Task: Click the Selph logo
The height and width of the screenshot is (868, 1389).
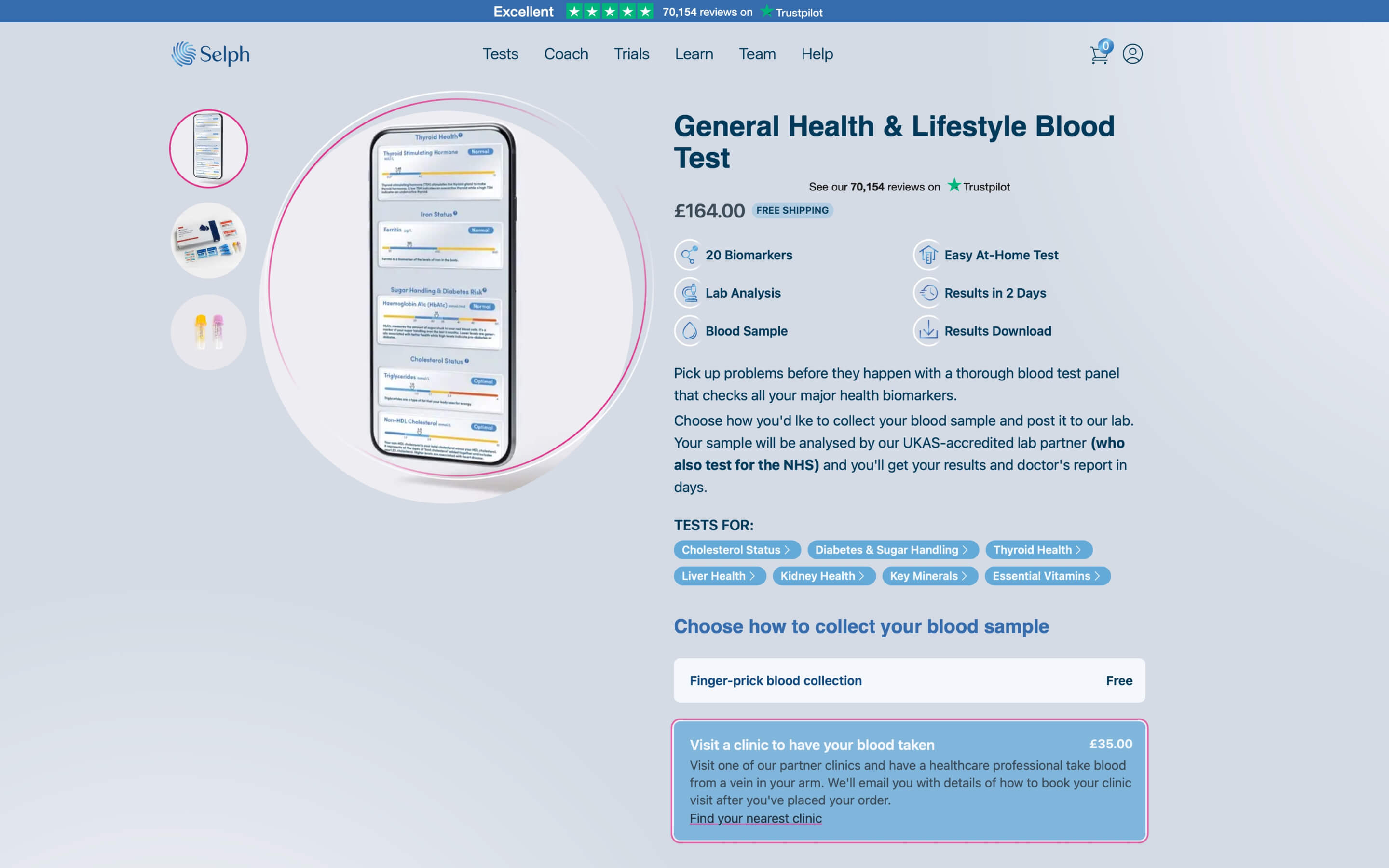Action: coord(211,54)
